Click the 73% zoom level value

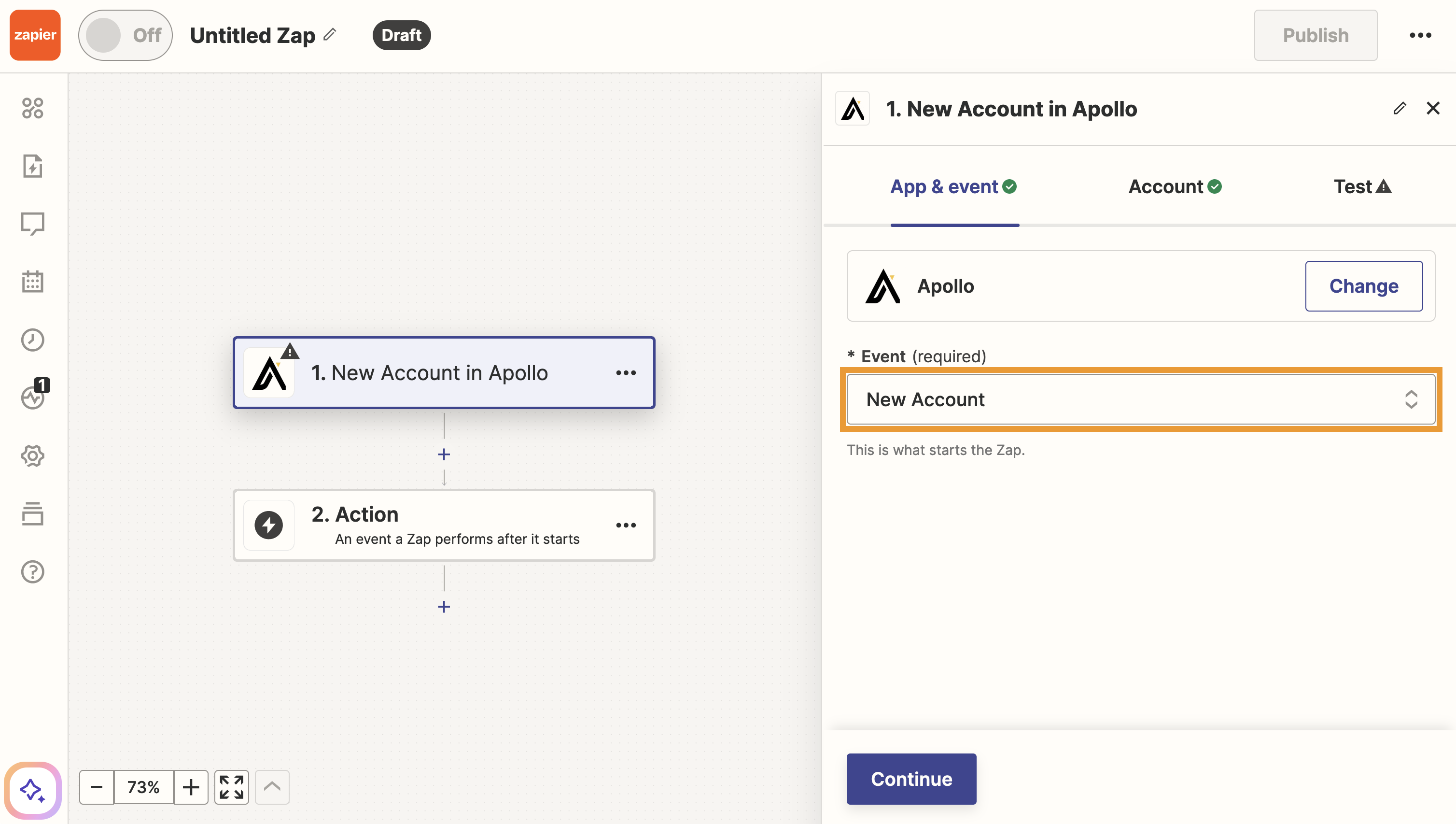click(144, 787)
